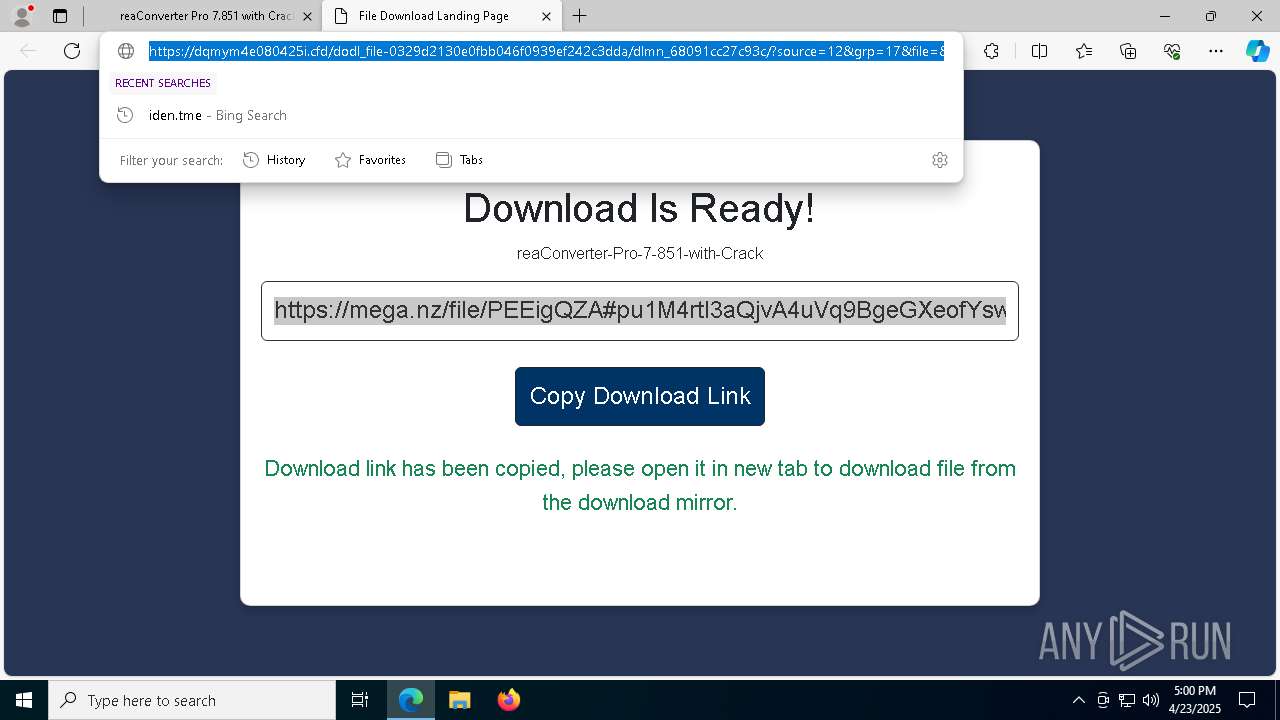Image resolution: width=1280 pixels, height=720 pixels.
Task: Go back to the previous page
Action: tap(28, 51)
